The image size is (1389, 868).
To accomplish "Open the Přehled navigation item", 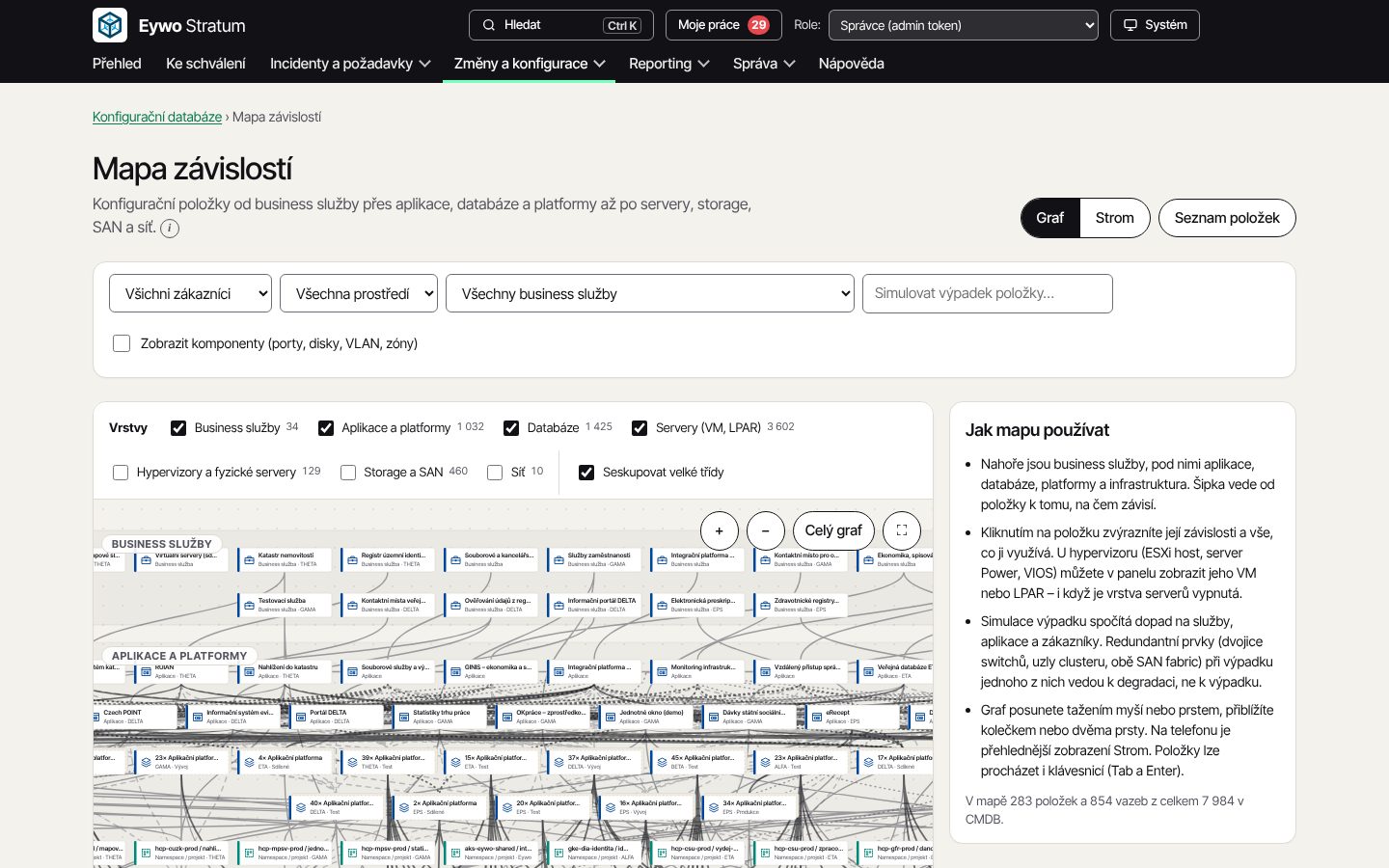I will coord(117,64).
